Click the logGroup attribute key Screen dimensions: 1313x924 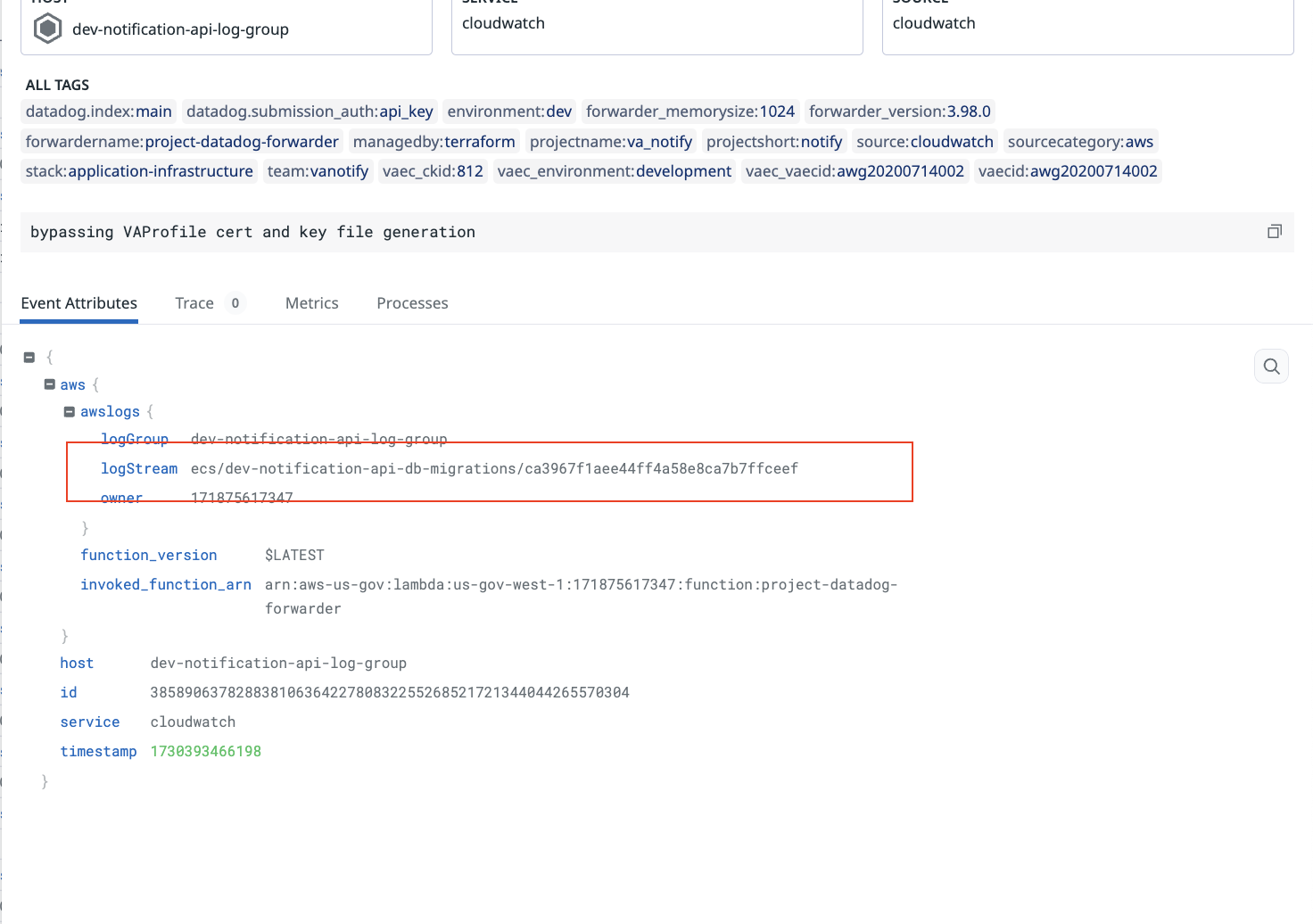tap(135, 440)
